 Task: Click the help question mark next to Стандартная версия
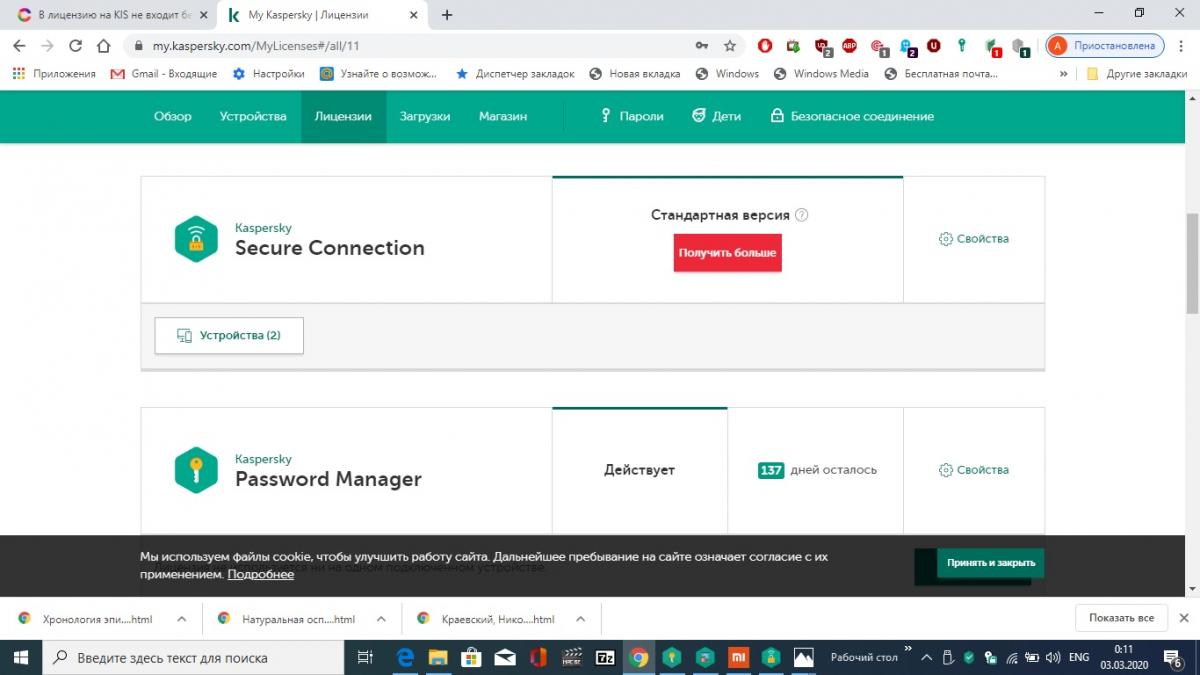pyautogui.click(x=802, y=215)
